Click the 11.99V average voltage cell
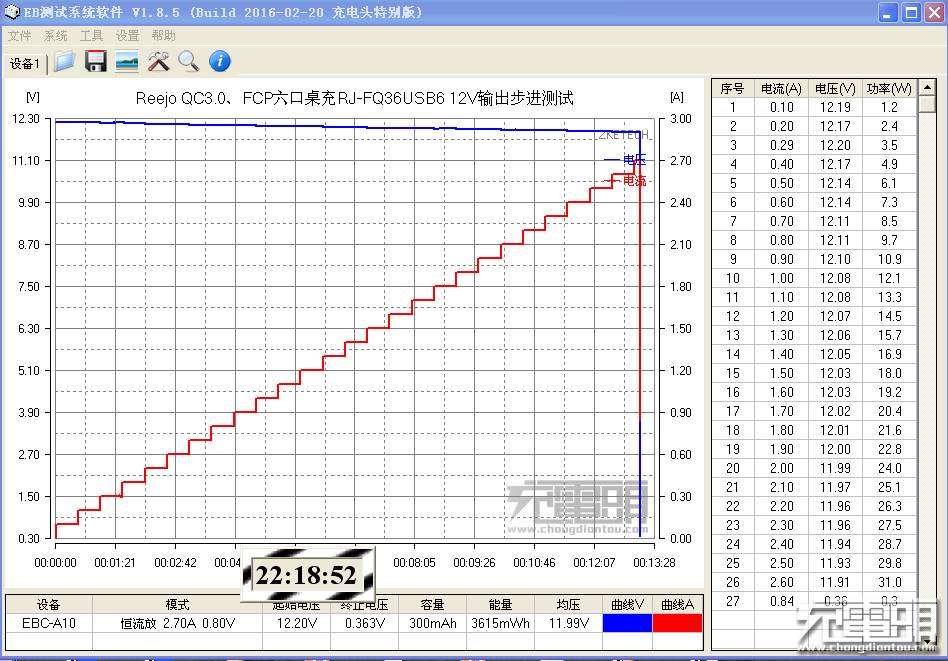 (x=568, y=623)
